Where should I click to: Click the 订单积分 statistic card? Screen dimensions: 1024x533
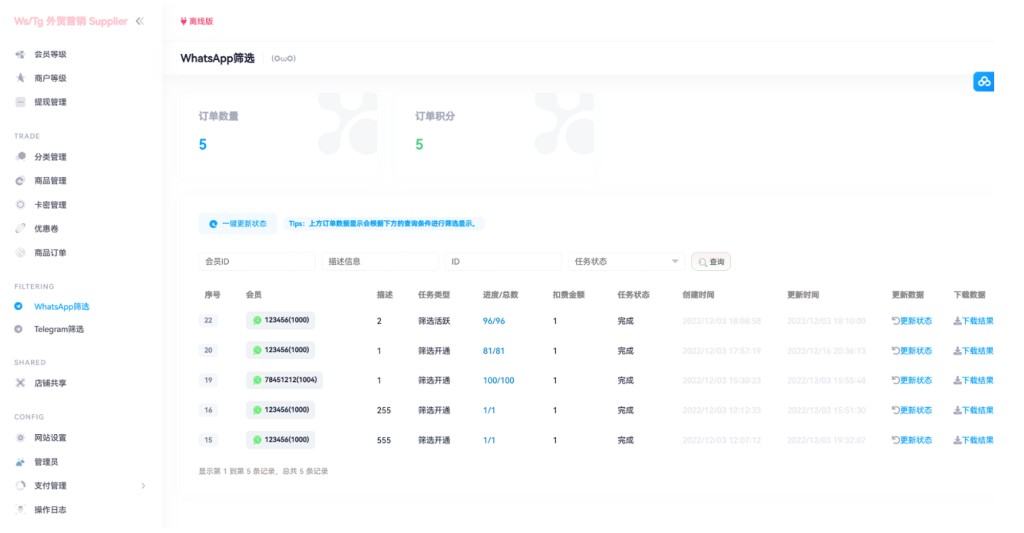click(x=497, y=135)
